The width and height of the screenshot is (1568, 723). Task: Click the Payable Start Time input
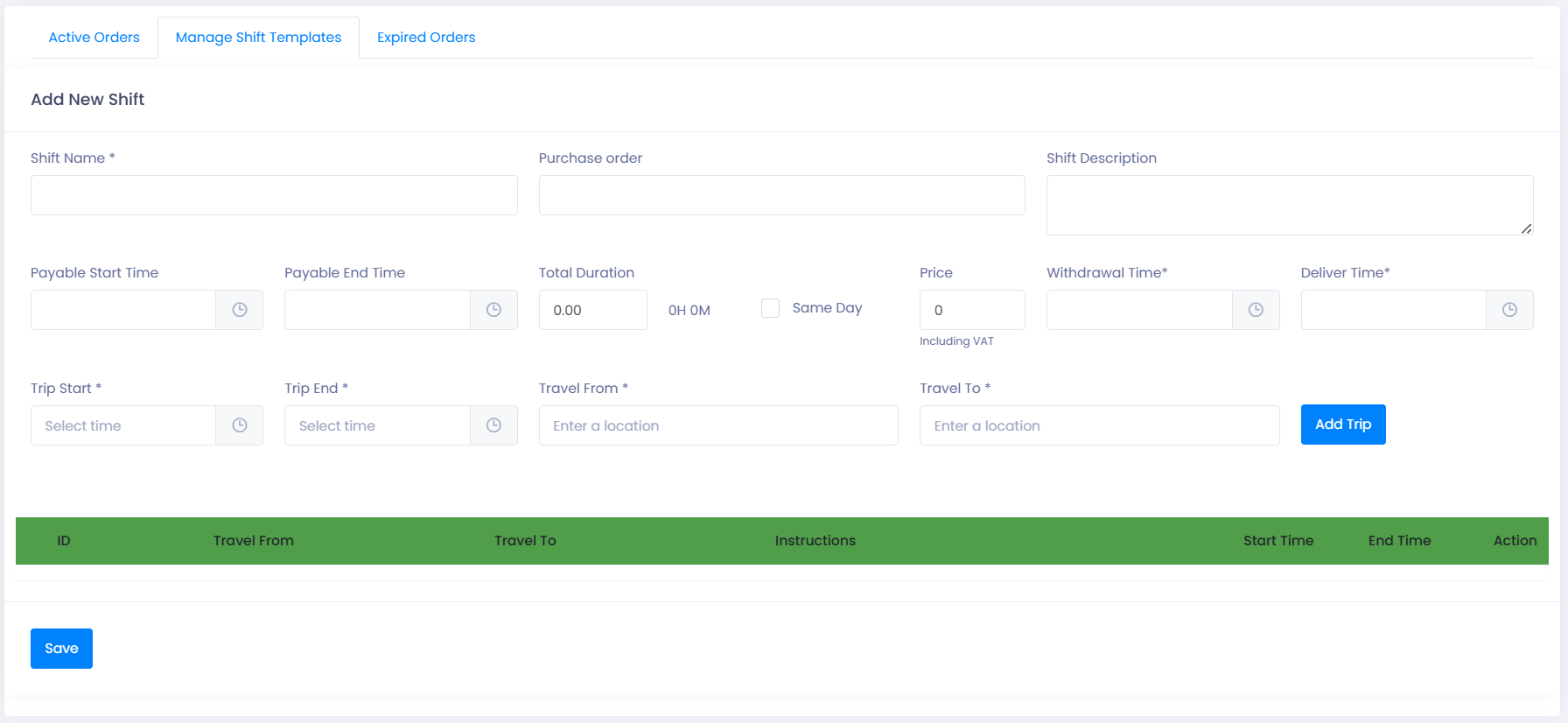pyautogui.click(x=123, y=310)
